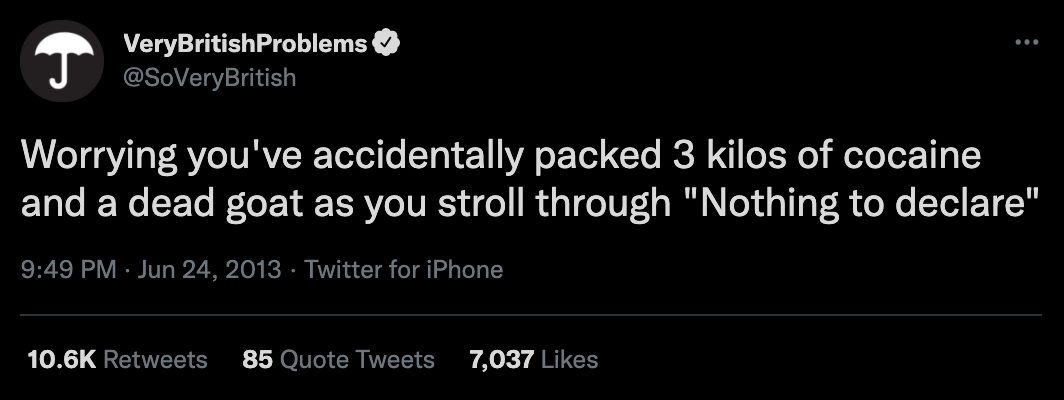The height and width of the screenshot is (400, 1064).
Task: Show the Likes label list
Action: (x=569, y=359)
